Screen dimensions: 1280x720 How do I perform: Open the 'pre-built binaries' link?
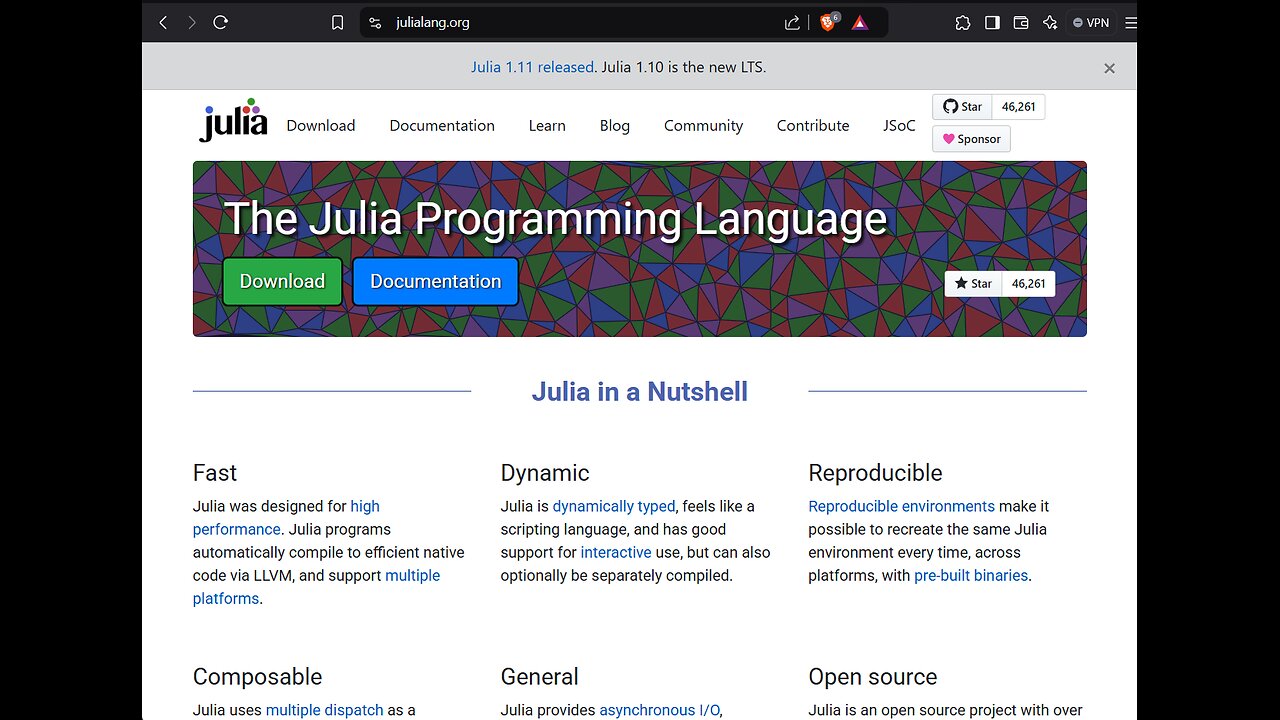point(971,575)
